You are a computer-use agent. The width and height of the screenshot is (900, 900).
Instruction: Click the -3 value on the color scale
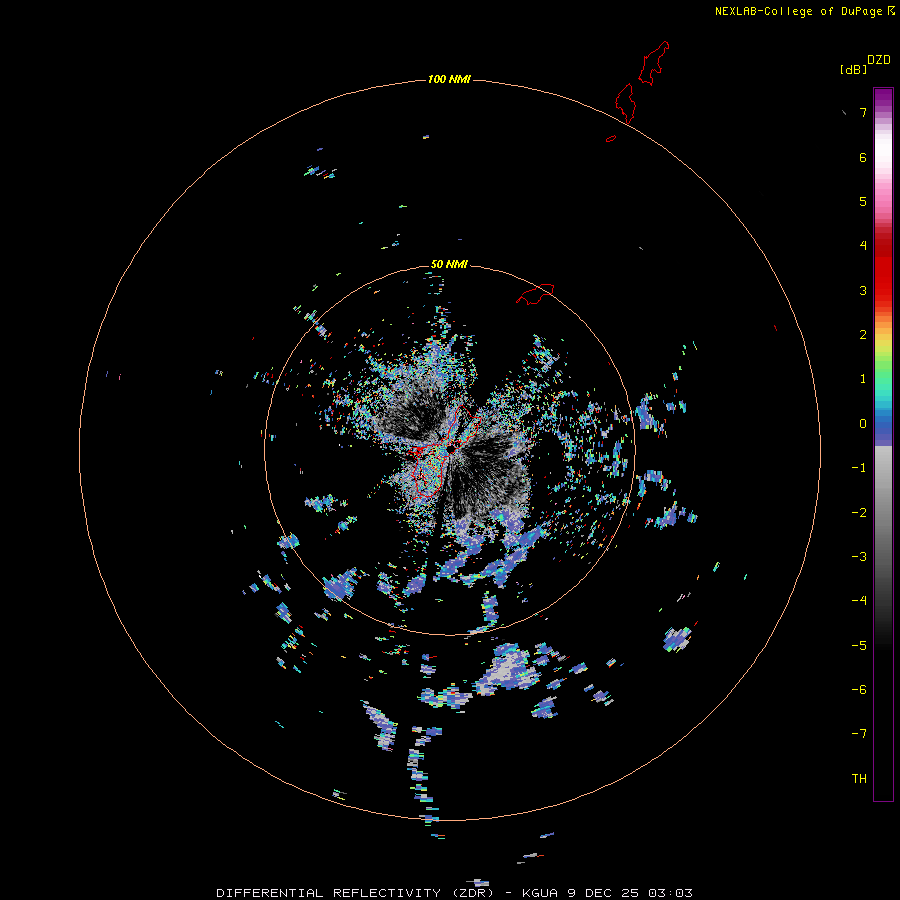point(859,557)
